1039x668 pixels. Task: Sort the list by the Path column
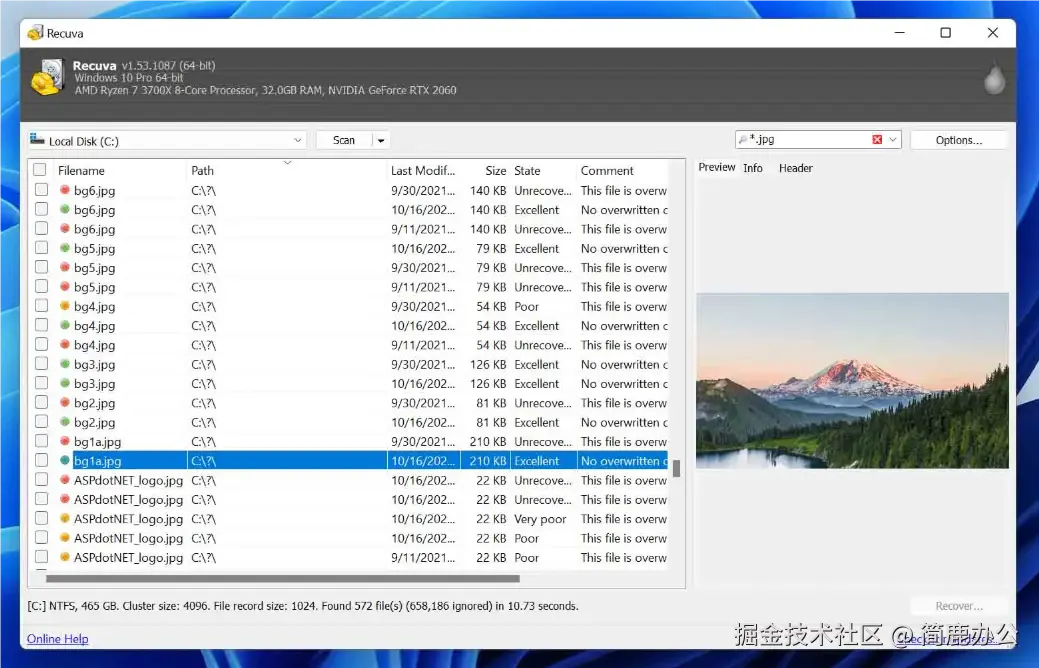[286, 170]
